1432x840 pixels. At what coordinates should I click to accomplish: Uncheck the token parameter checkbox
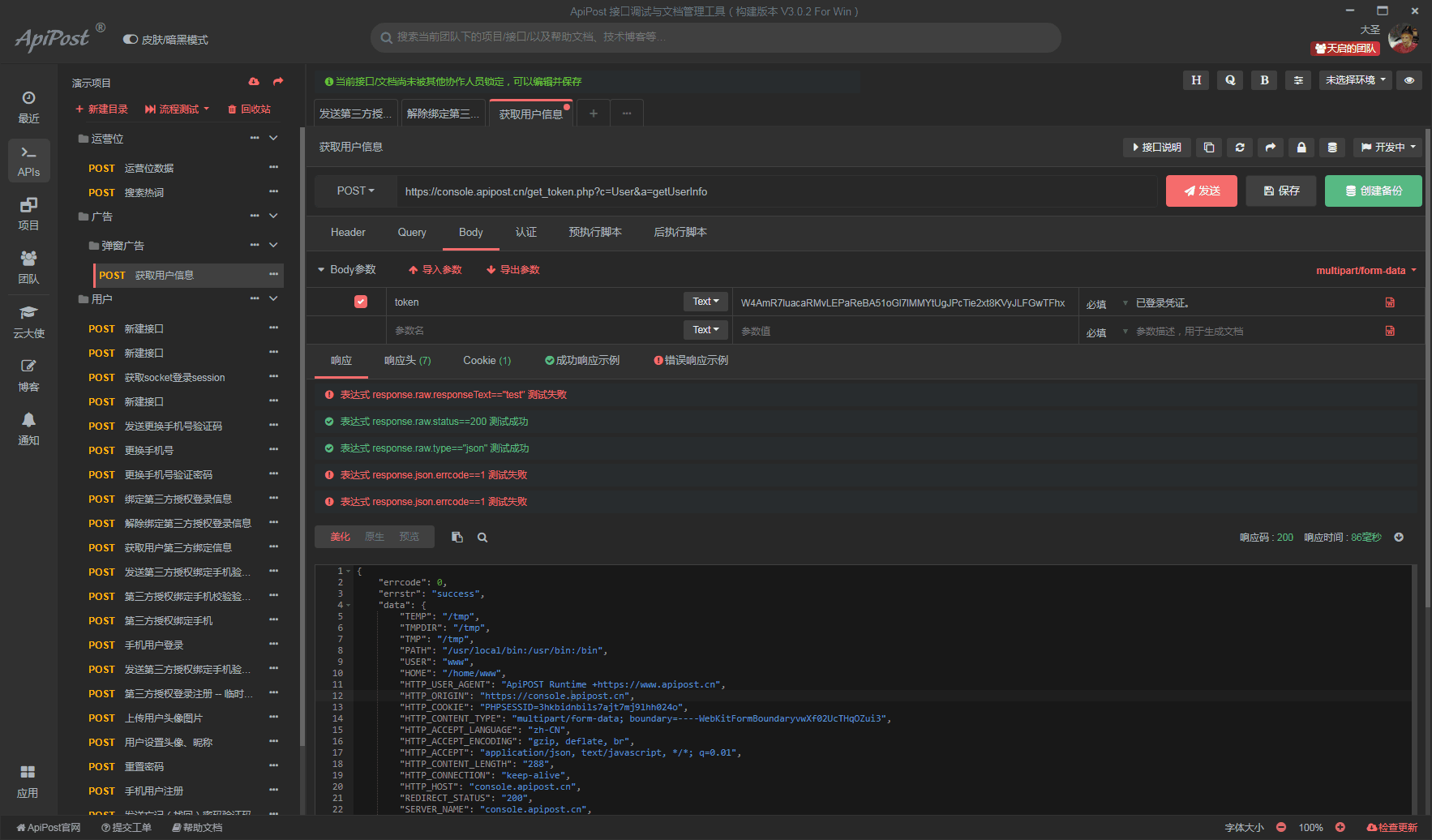click(x=361, y=302)
